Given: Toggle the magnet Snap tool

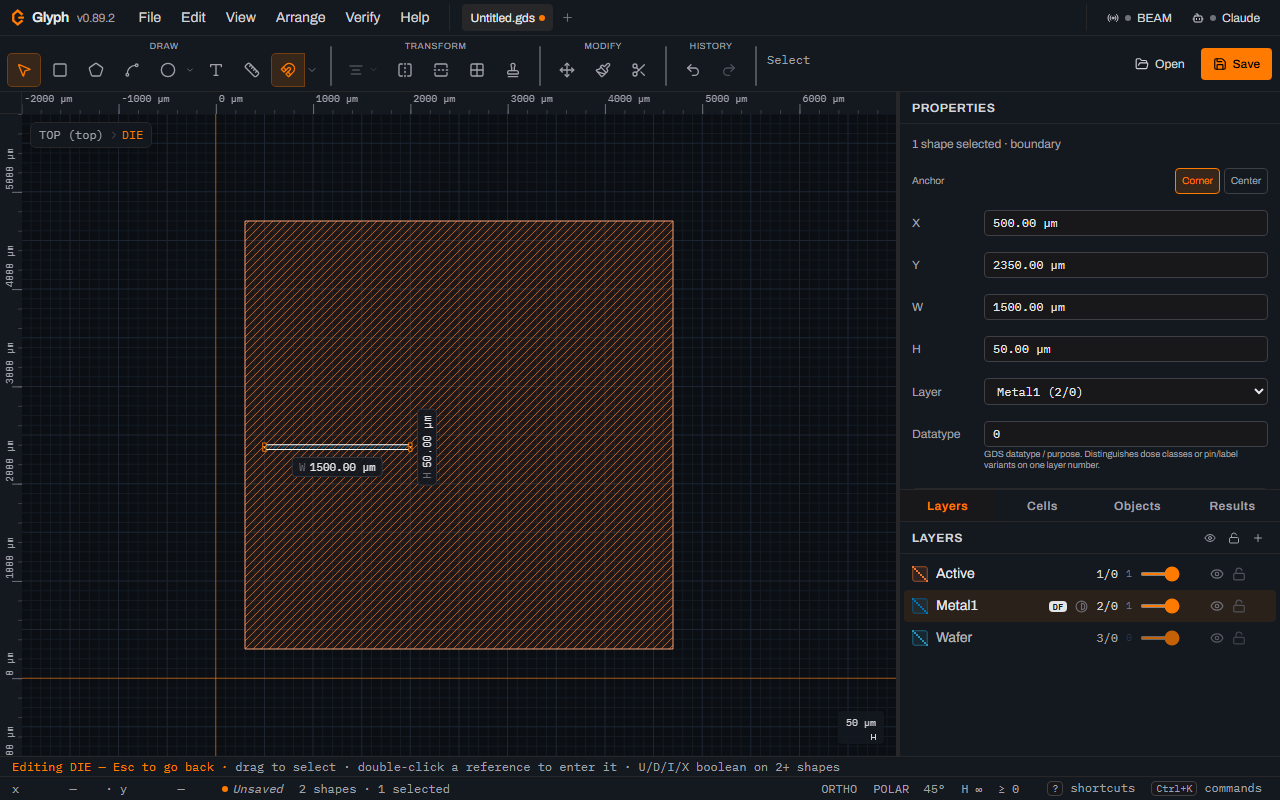Looking at the screenshot, I should coord(288,70).
